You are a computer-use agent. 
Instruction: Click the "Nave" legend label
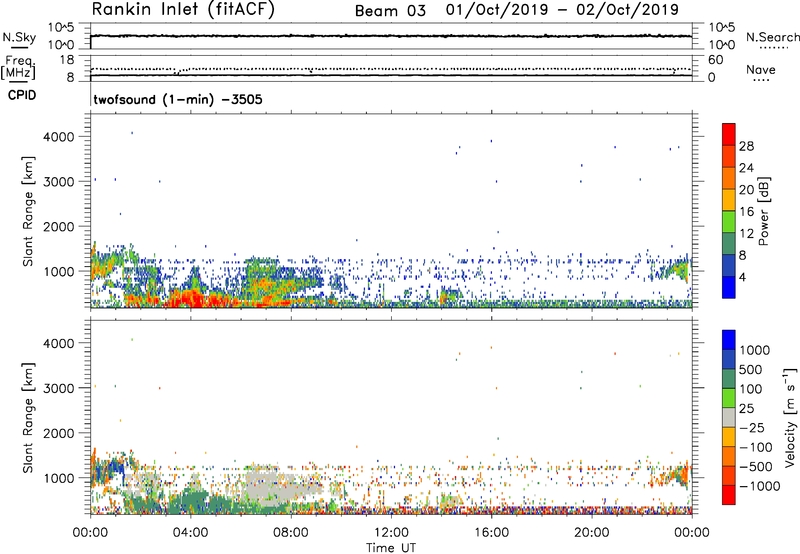coord(760,69)
